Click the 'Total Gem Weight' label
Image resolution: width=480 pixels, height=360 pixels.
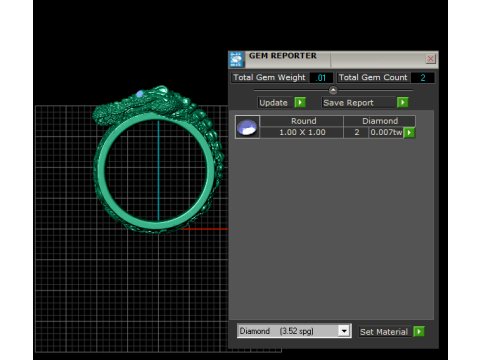[269, 77]
